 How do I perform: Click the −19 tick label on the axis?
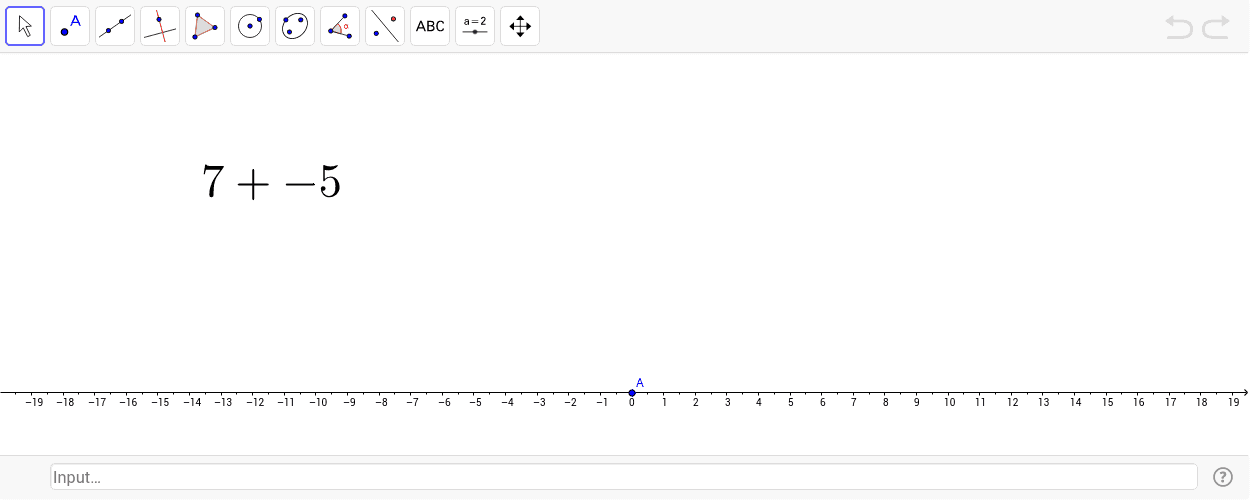coord(33,403)
